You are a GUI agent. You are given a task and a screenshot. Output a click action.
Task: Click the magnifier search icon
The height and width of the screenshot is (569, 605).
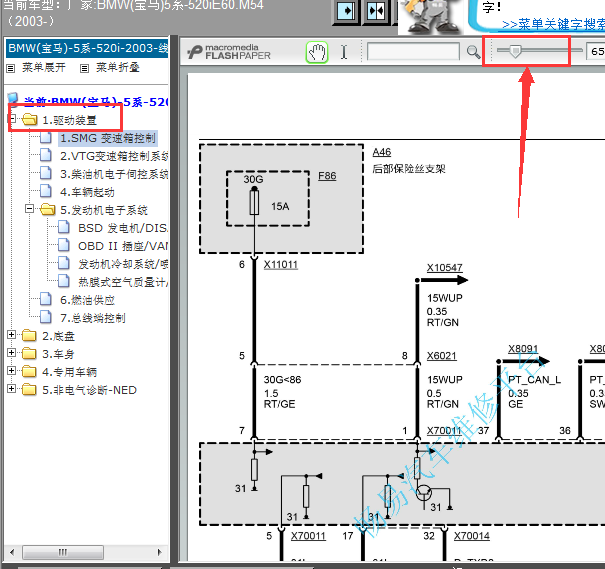pos(473,52)
